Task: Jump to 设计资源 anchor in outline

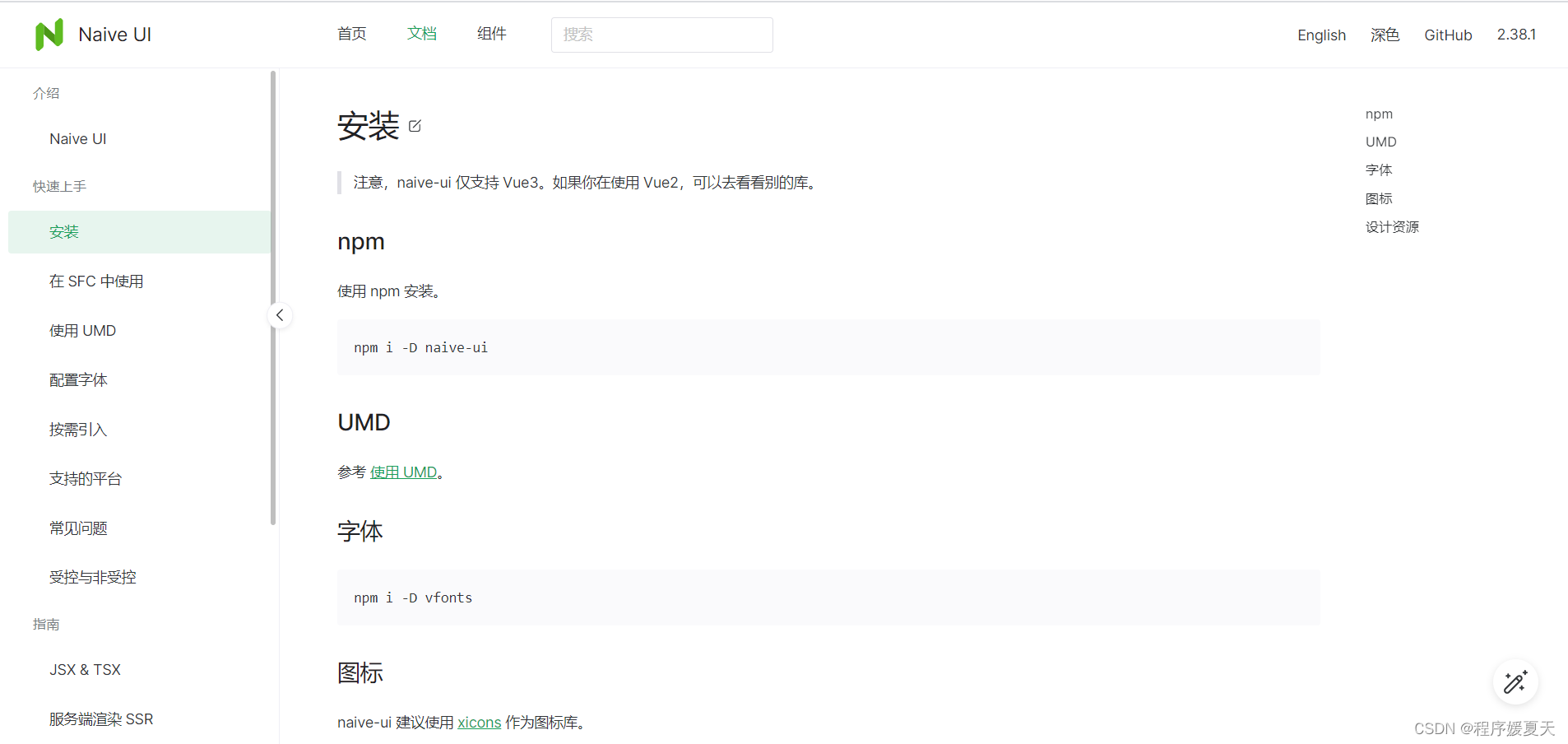Action: pos(1392,227)
